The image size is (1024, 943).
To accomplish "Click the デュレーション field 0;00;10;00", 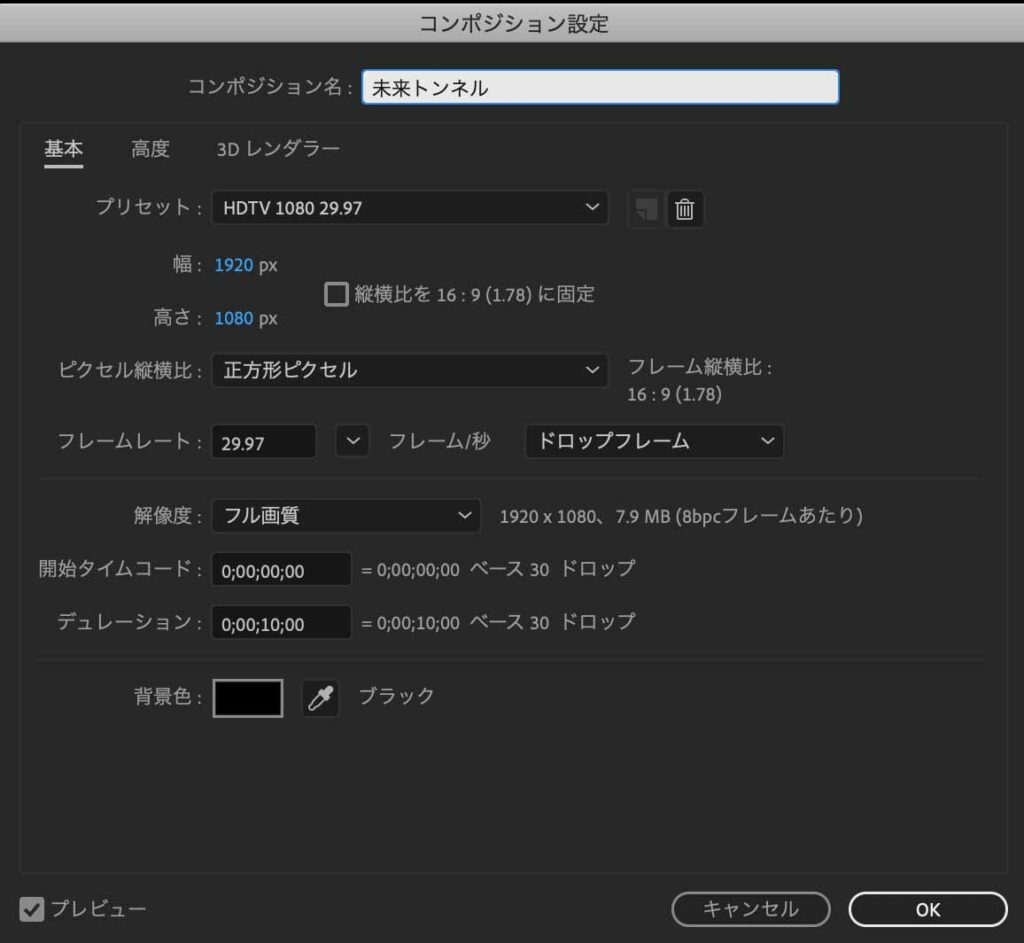I will (281, 623).
